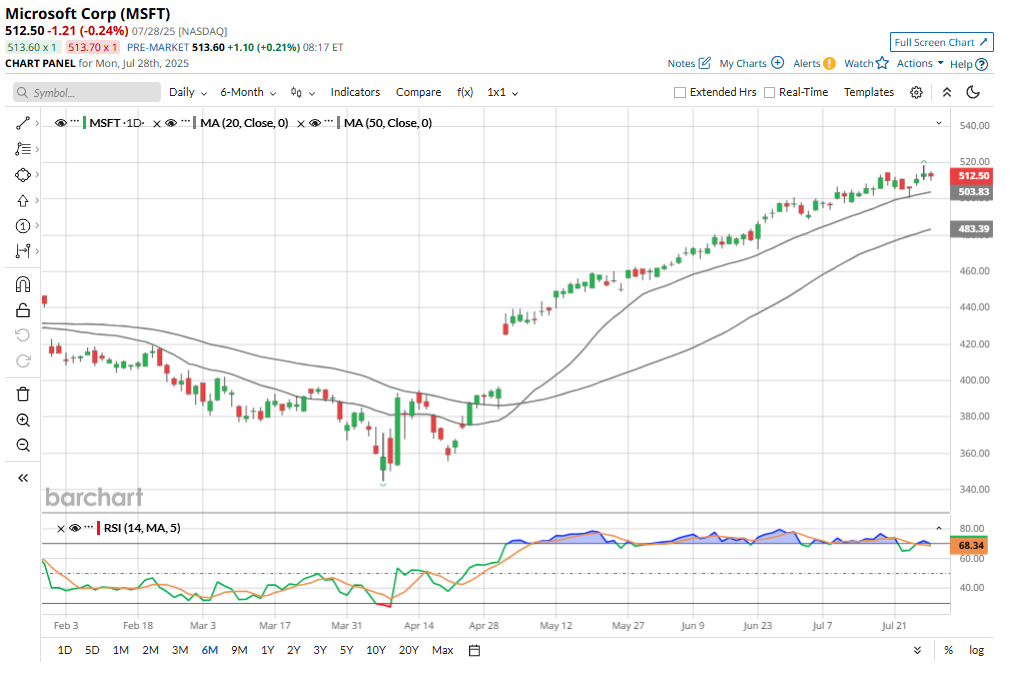Viewport: 1016px width, 681px height.
Task: Enable Extended Hrs checkbox
Action: 680,93
